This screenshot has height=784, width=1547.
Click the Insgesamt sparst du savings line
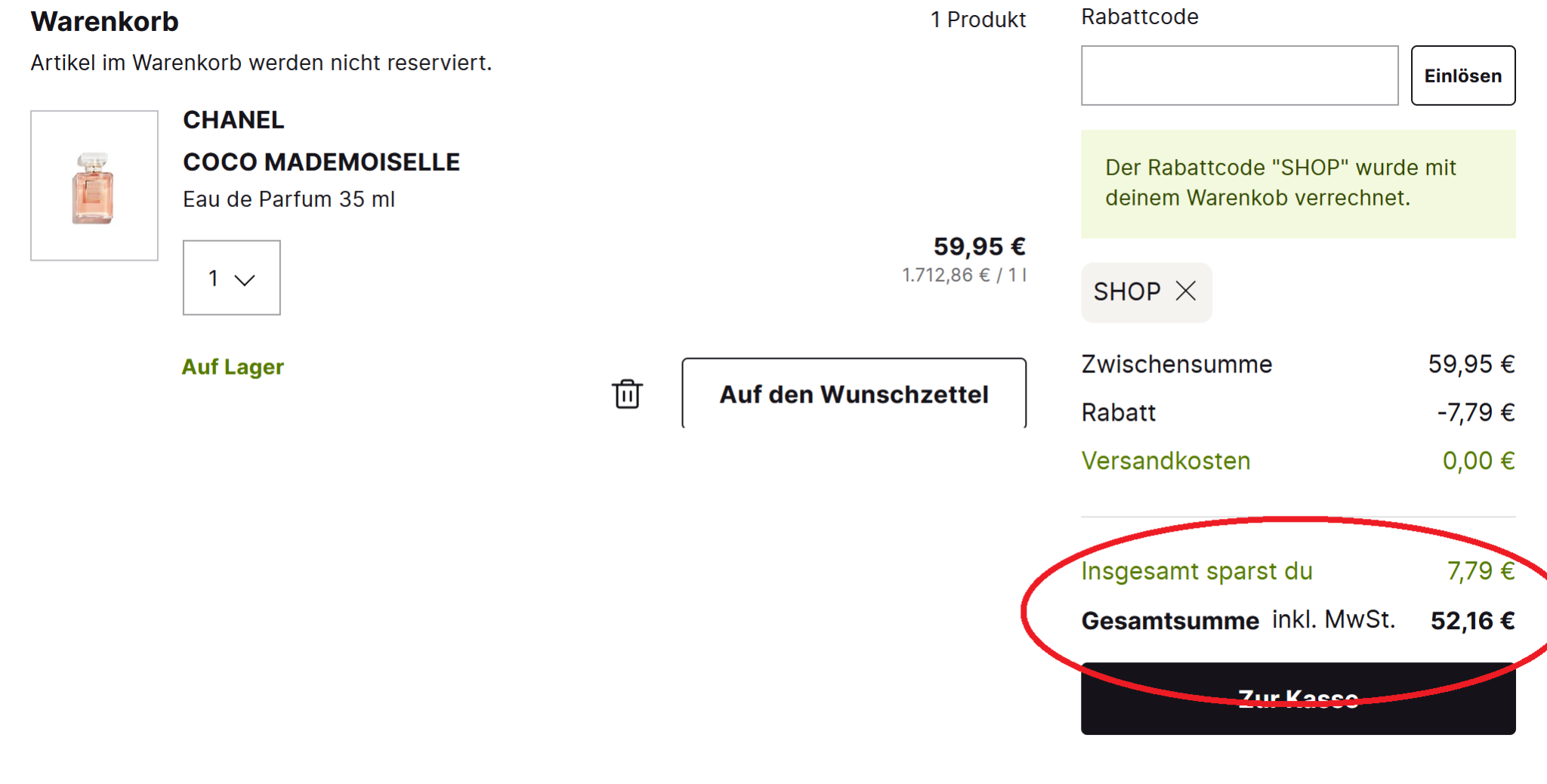coord(1197,571)
